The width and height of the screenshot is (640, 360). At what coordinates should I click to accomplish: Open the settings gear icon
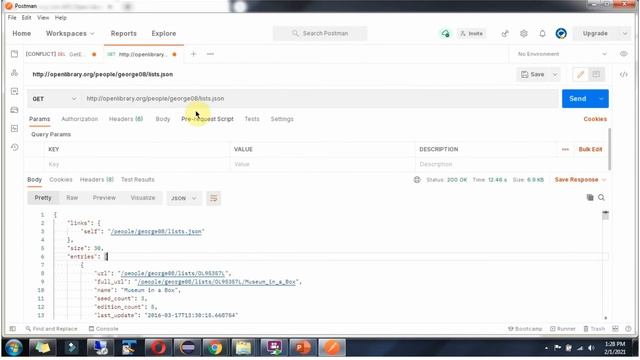(x=524, y=33)
